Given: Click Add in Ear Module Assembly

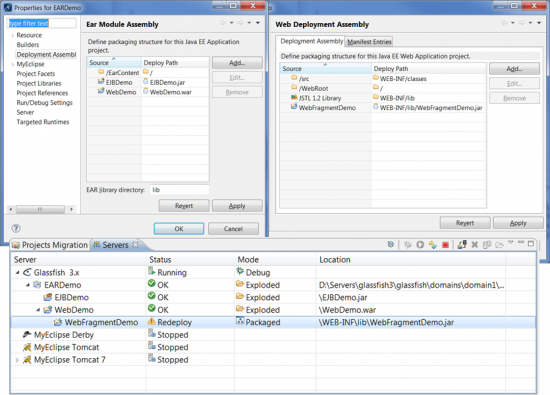Looking at the screenshot, I should pyautogui.click(x=237, y=63).
